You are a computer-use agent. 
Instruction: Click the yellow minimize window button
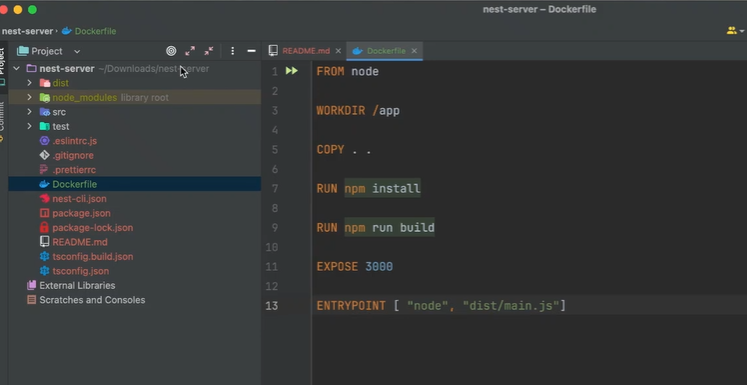click(18, 10)
